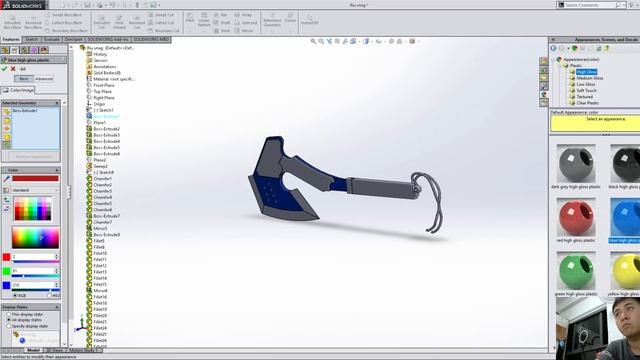Click the Revolved Cut tool
The height and width of the screenshot is (360, 640).
click(137, 22)
